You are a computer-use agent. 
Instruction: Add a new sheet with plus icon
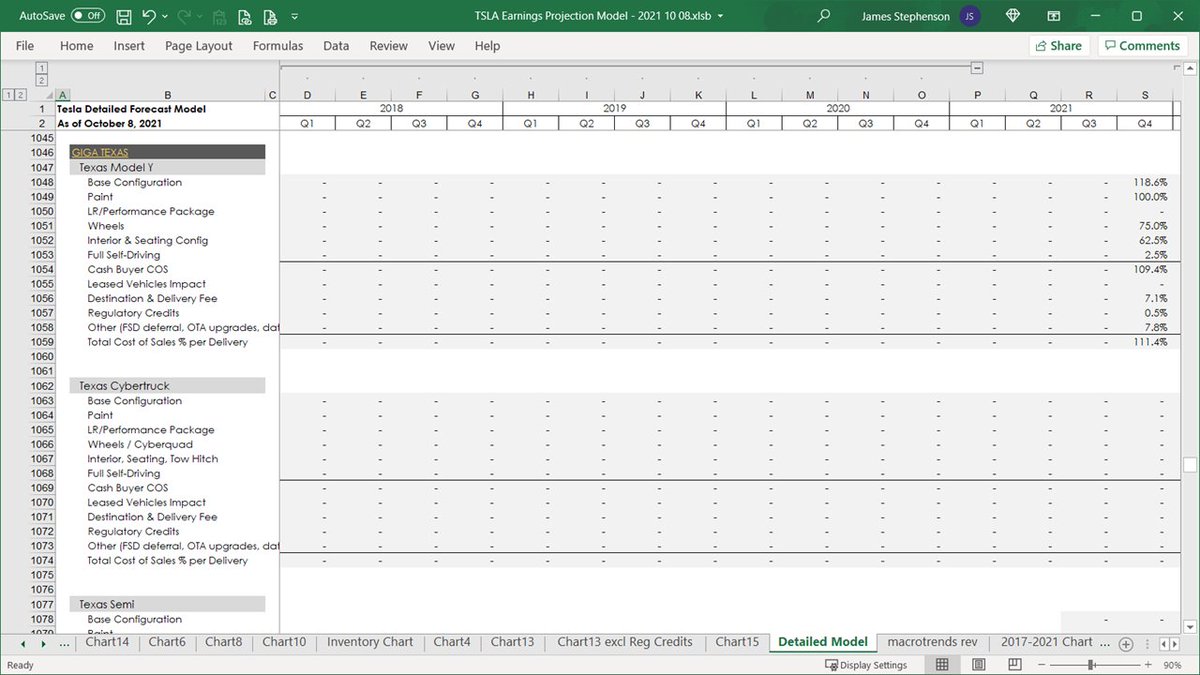(1126, 643)
